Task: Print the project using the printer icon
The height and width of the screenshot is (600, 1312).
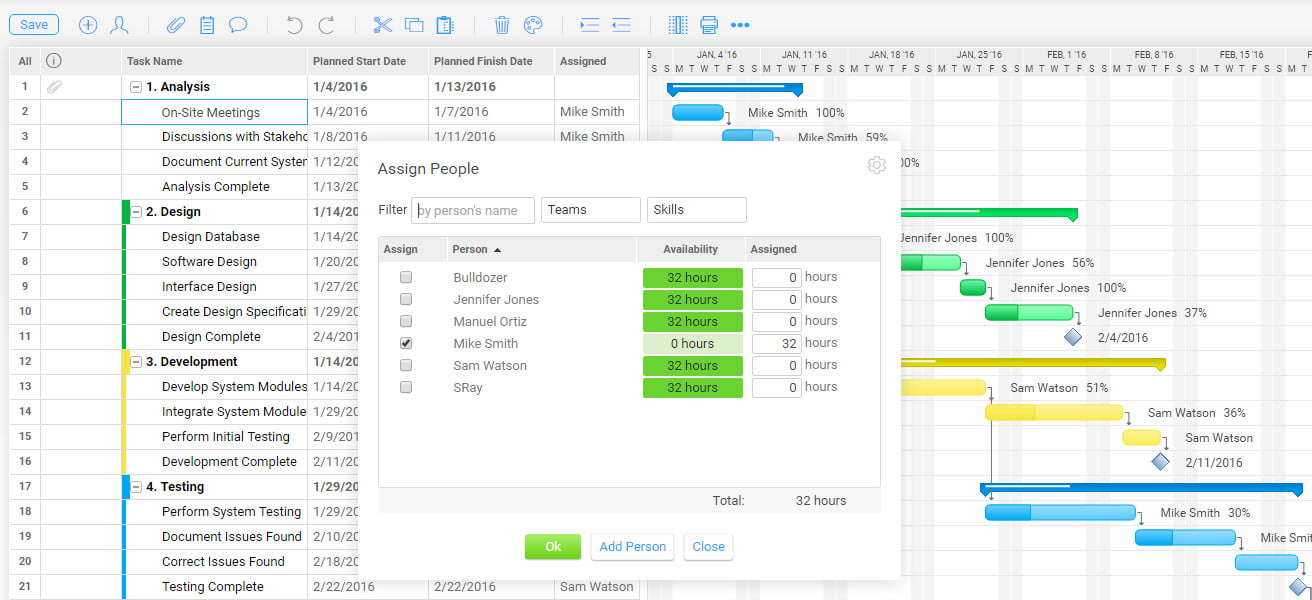Action: [x=707, y=25]
